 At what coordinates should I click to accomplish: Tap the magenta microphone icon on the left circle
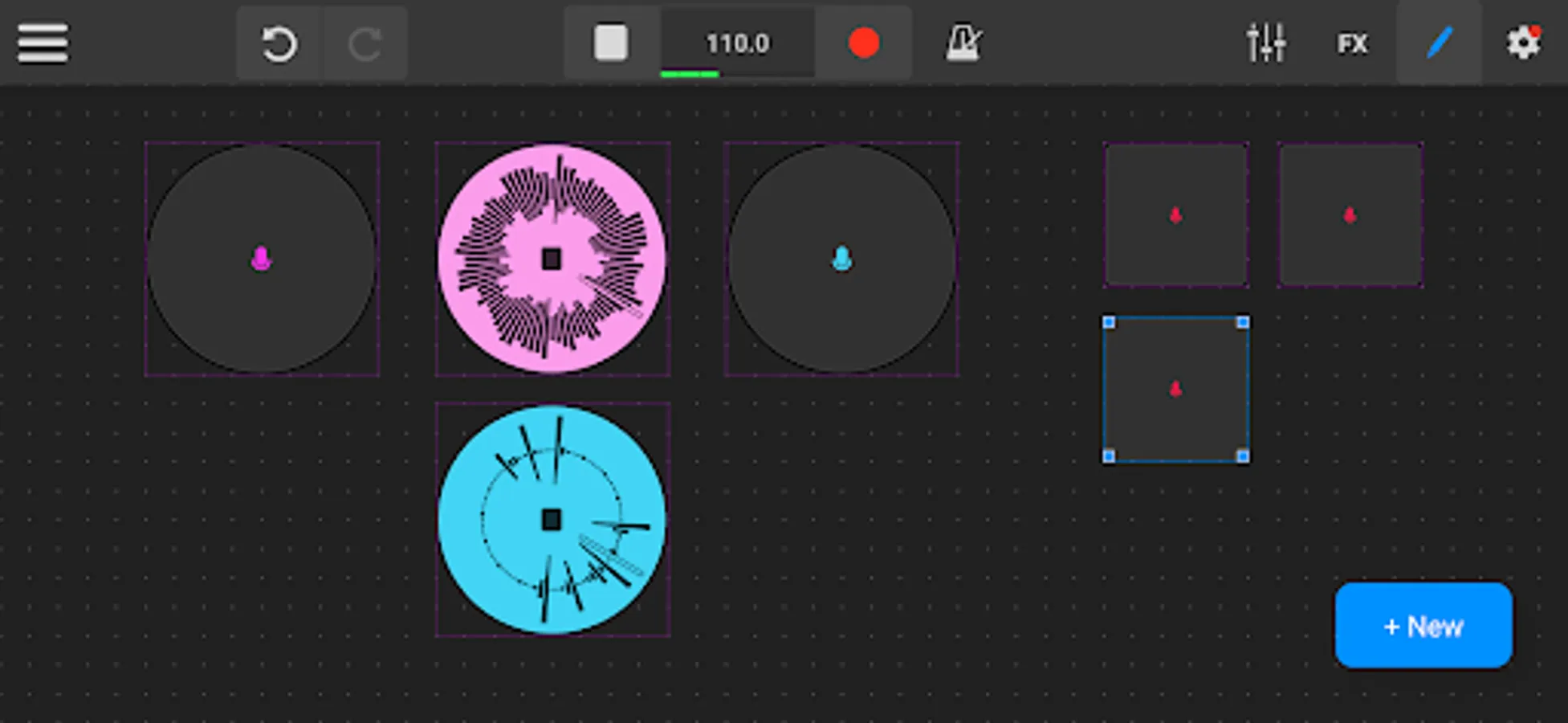(x=261, y=259)
